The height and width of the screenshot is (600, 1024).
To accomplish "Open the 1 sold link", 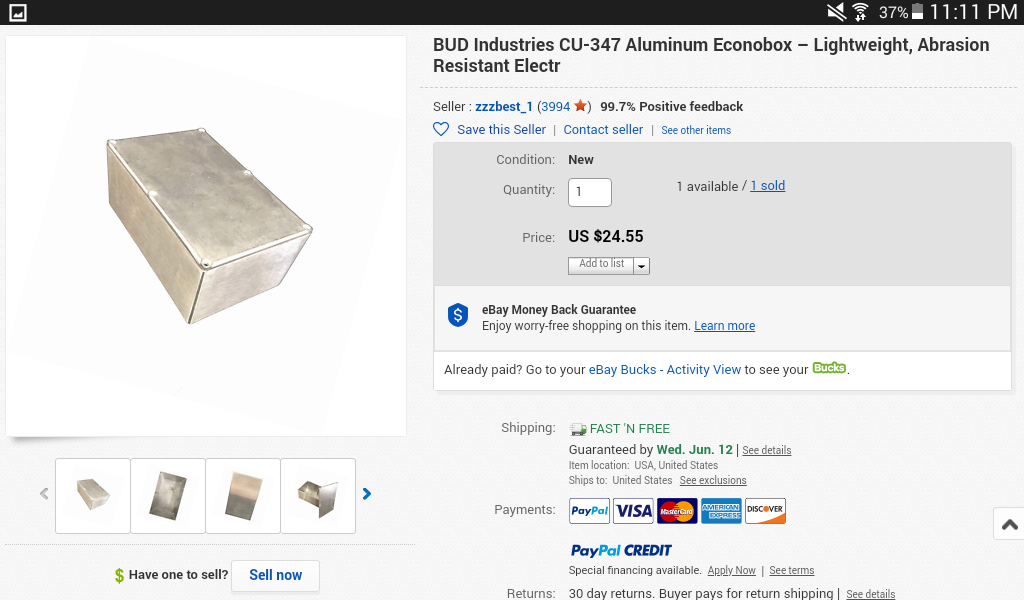I will tap(768, 186).
